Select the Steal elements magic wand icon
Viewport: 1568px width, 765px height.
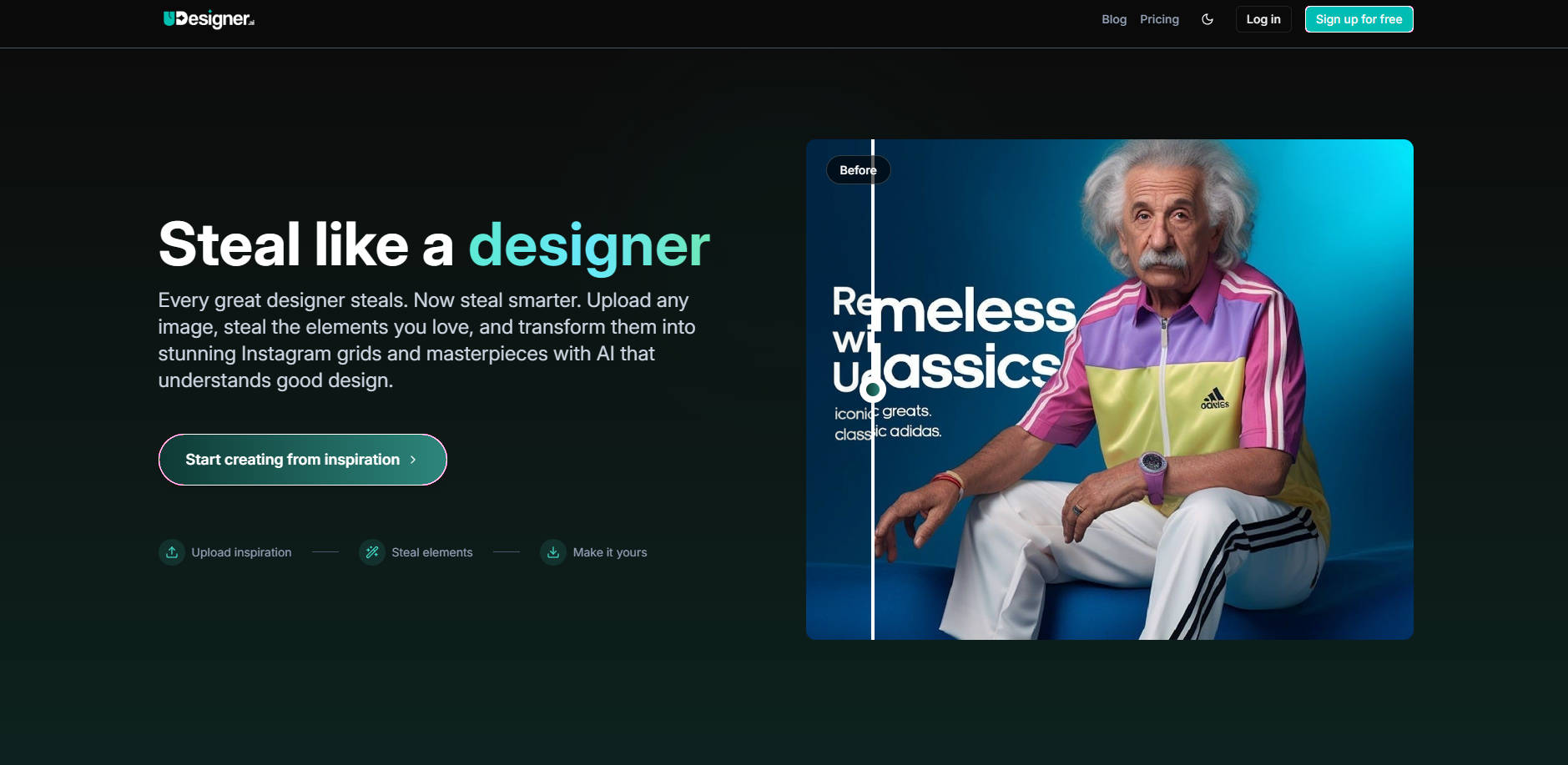371,551
